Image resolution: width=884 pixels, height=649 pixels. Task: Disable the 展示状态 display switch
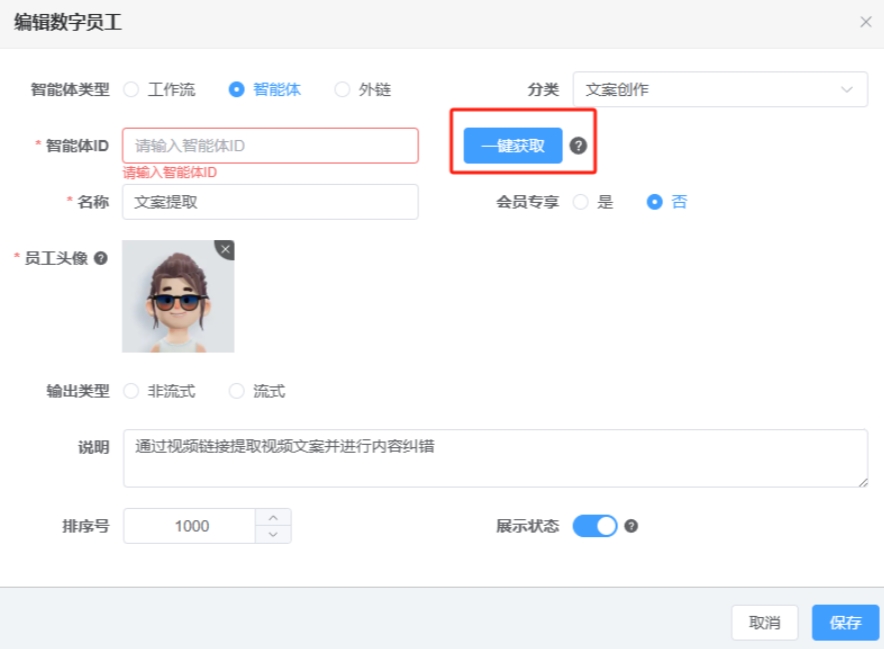pyautogui.click(x=596, y=525)
